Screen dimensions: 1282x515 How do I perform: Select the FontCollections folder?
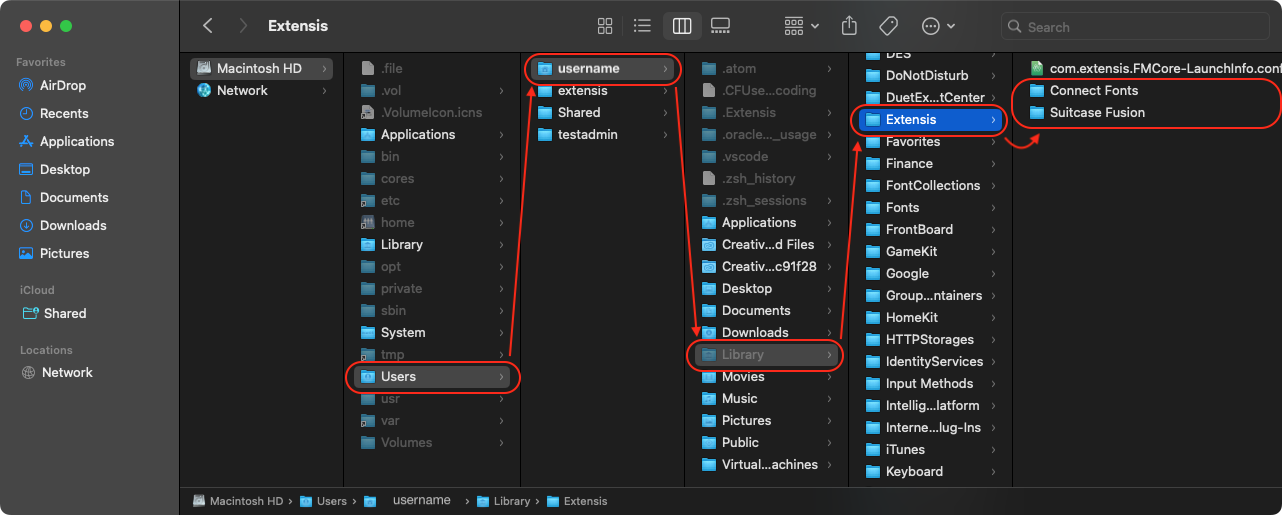pos(930,185)
